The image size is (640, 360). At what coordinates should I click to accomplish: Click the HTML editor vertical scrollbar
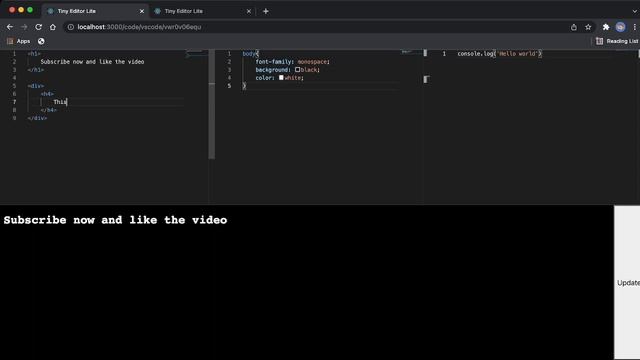211,104
